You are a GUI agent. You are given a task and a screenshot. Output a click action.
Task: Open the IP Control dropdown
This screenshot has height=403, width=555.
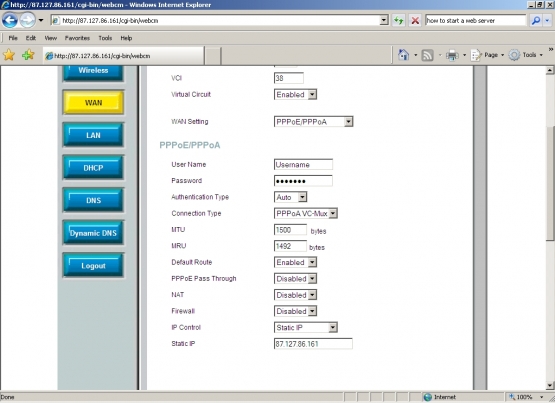click(306, 327)
